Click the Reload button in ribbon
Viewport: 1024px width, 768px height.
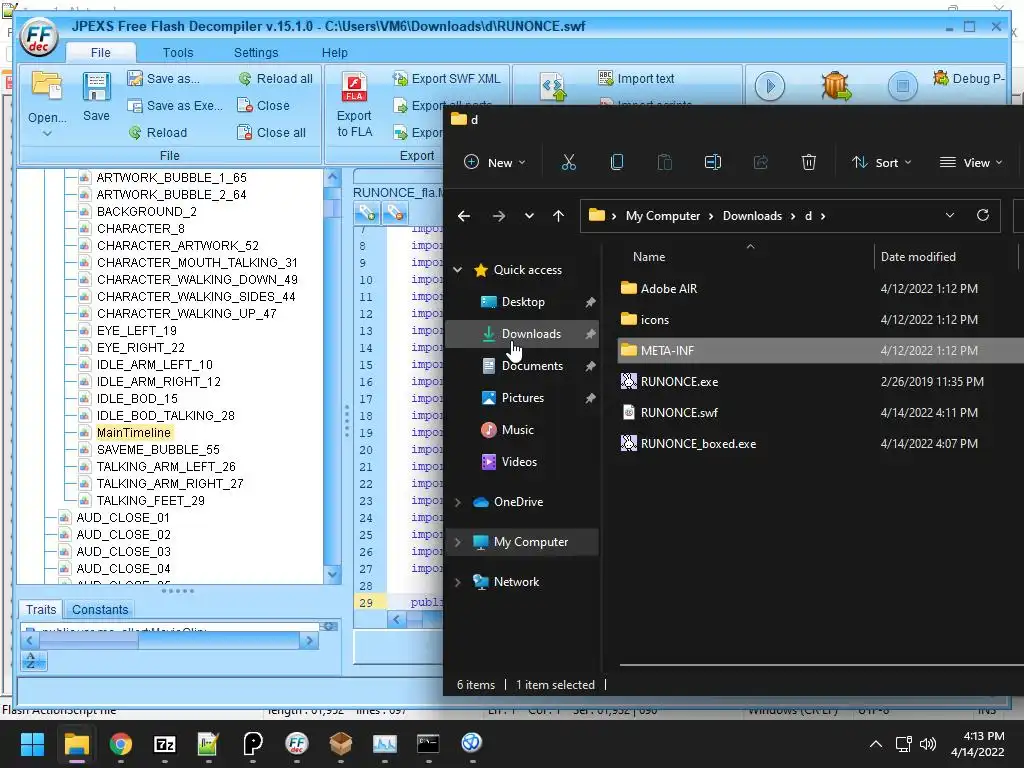pos(157,133)
